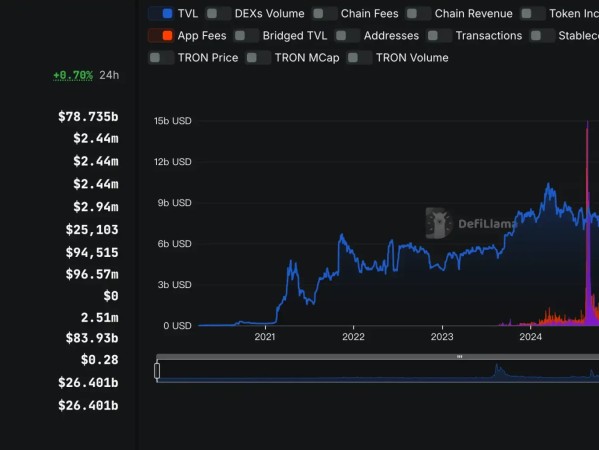The height and width of the screenshot is (450, 599).
Task: Click the $25,103 value
Action: (x=92, y=230)
